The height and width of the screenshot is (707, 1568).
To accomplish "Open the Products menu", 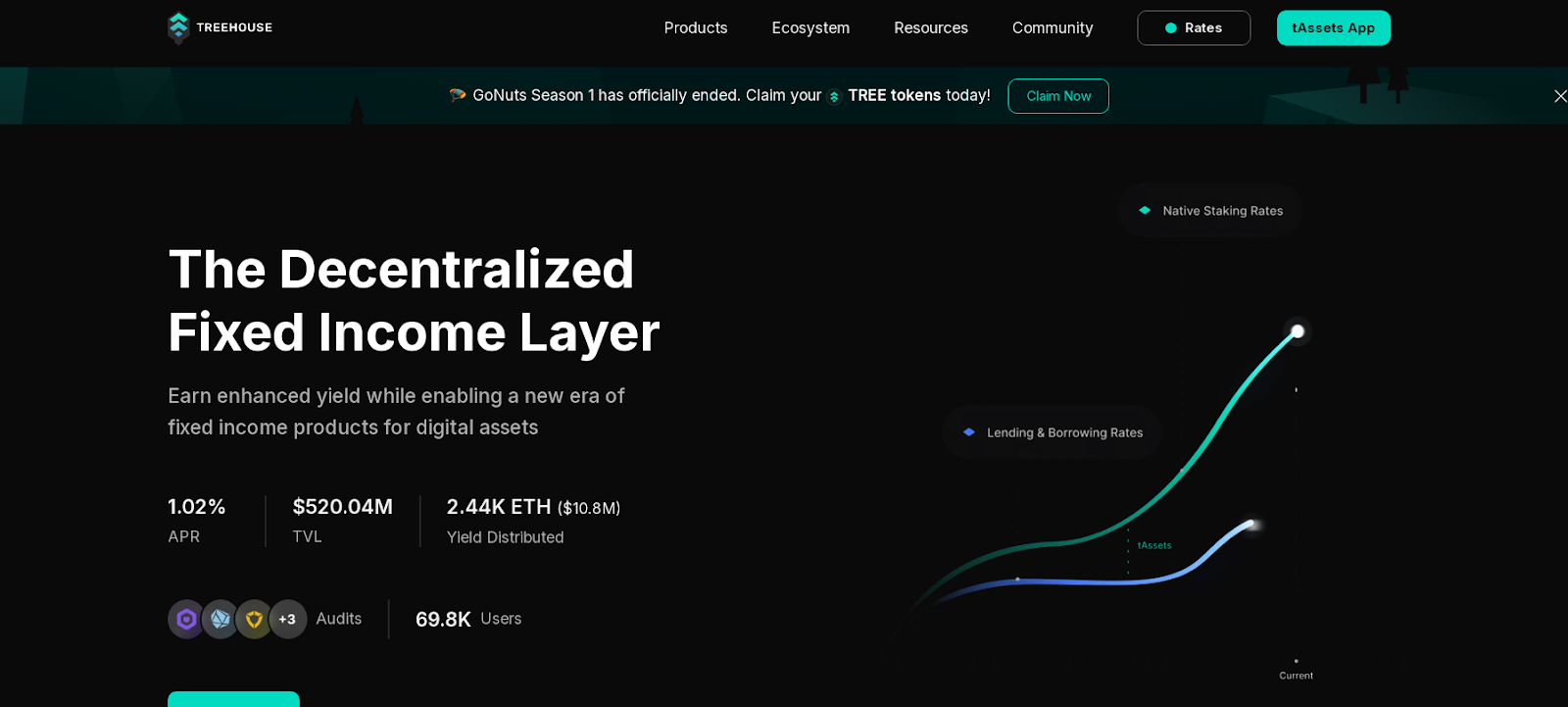I will [695, 27].
